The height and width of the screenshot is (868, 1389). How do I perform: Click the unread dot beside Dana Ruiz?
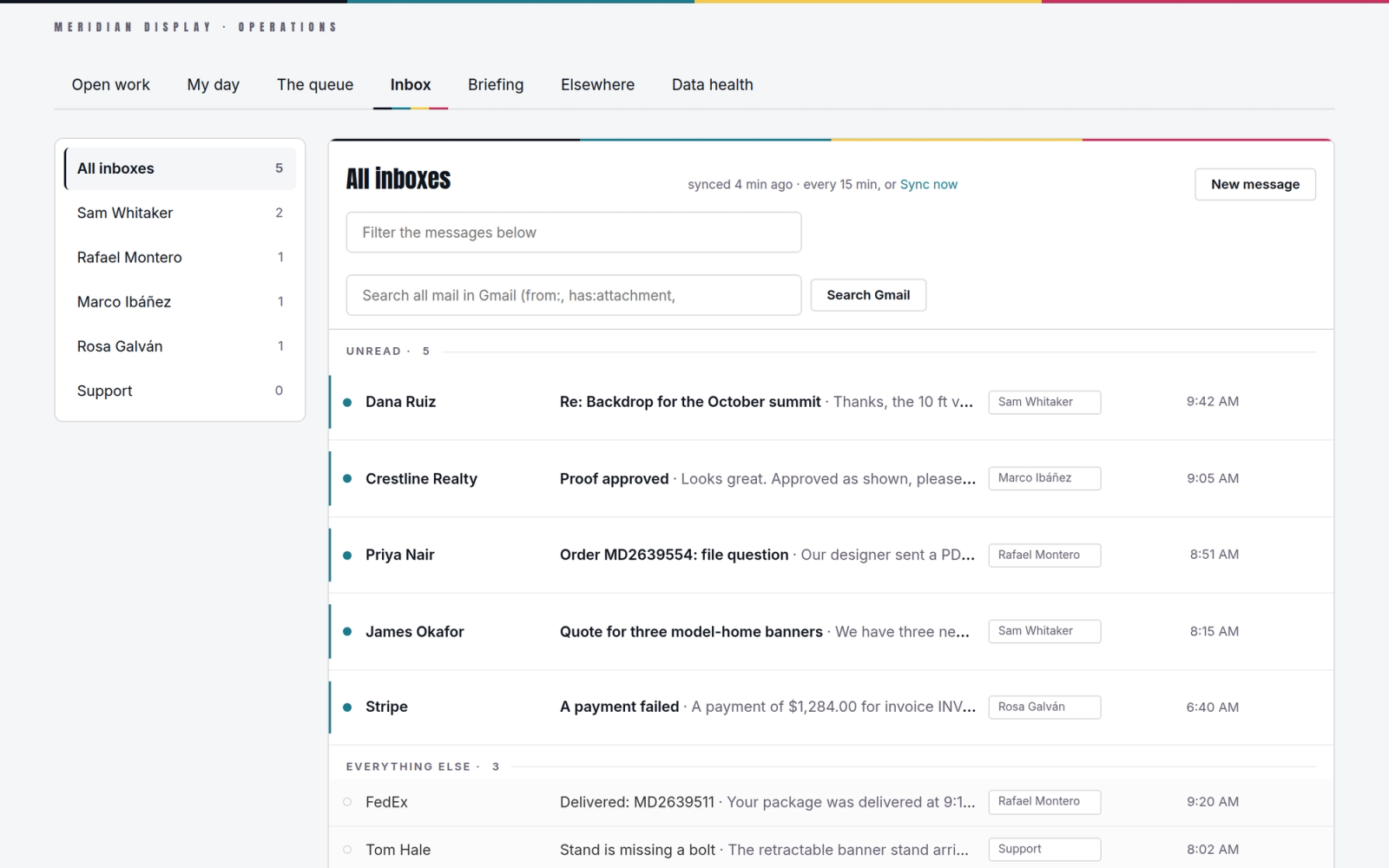pyautogui.click(x=347, y=402)
